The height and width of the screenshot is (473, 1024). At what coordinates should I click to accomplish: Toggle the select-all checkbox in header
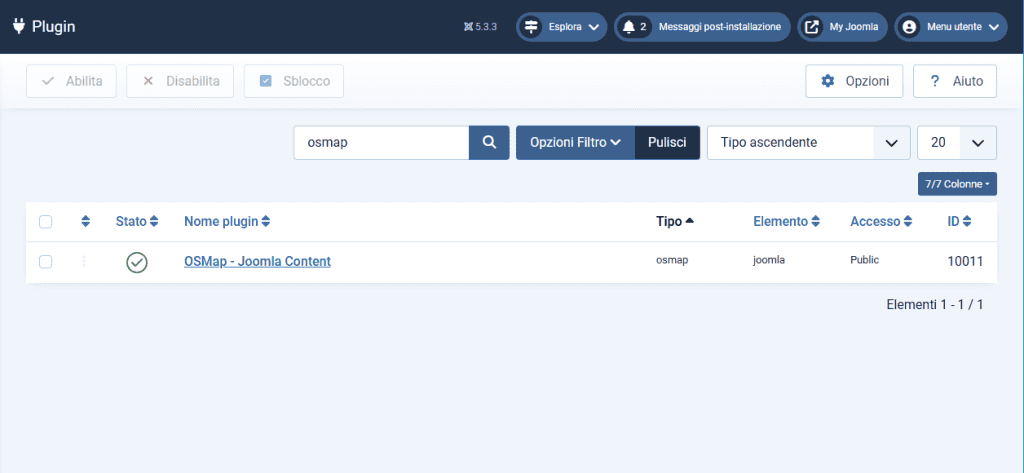click(46, 221)
